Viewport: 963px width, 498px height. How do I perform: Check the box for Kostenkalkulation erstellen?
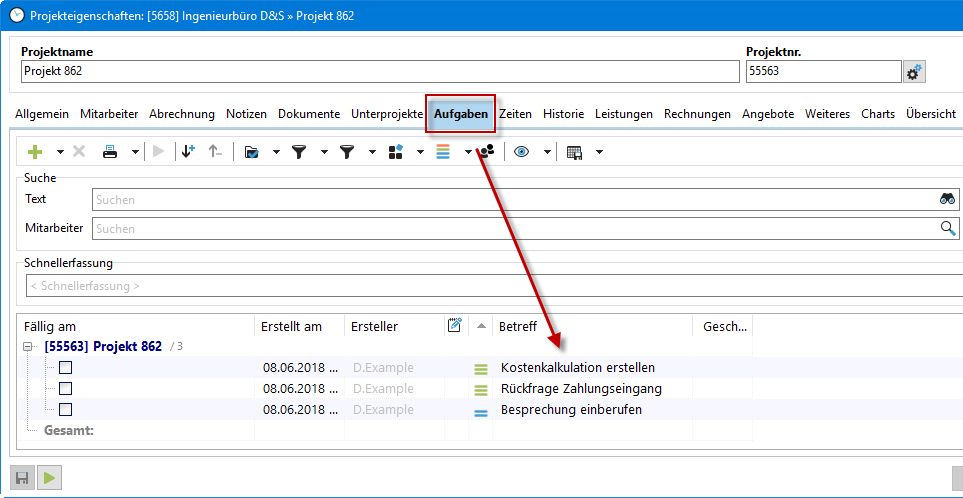66,368
